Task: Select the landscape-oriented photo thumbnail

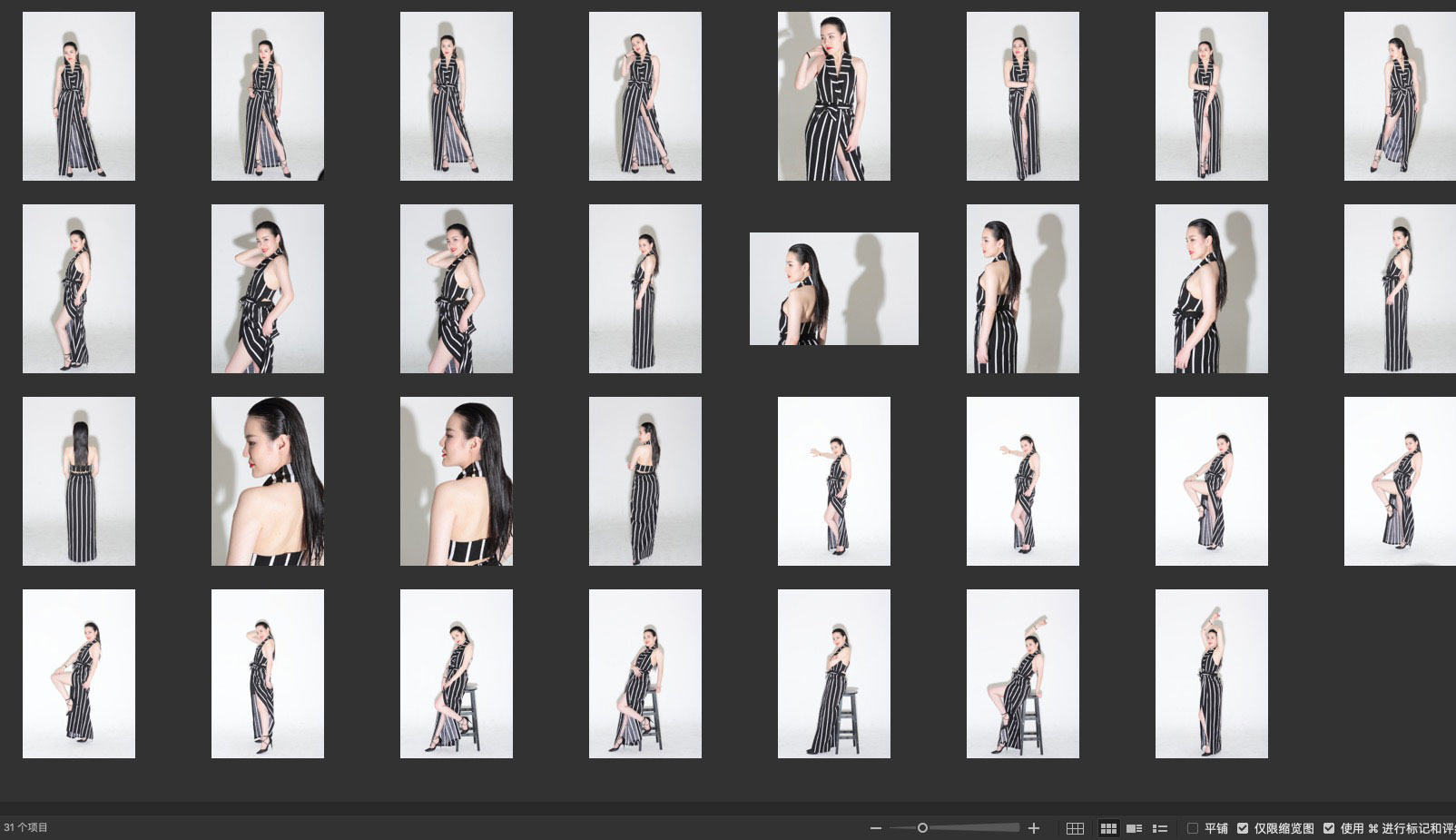Action: pyautogui.click(x=833, y=289)
